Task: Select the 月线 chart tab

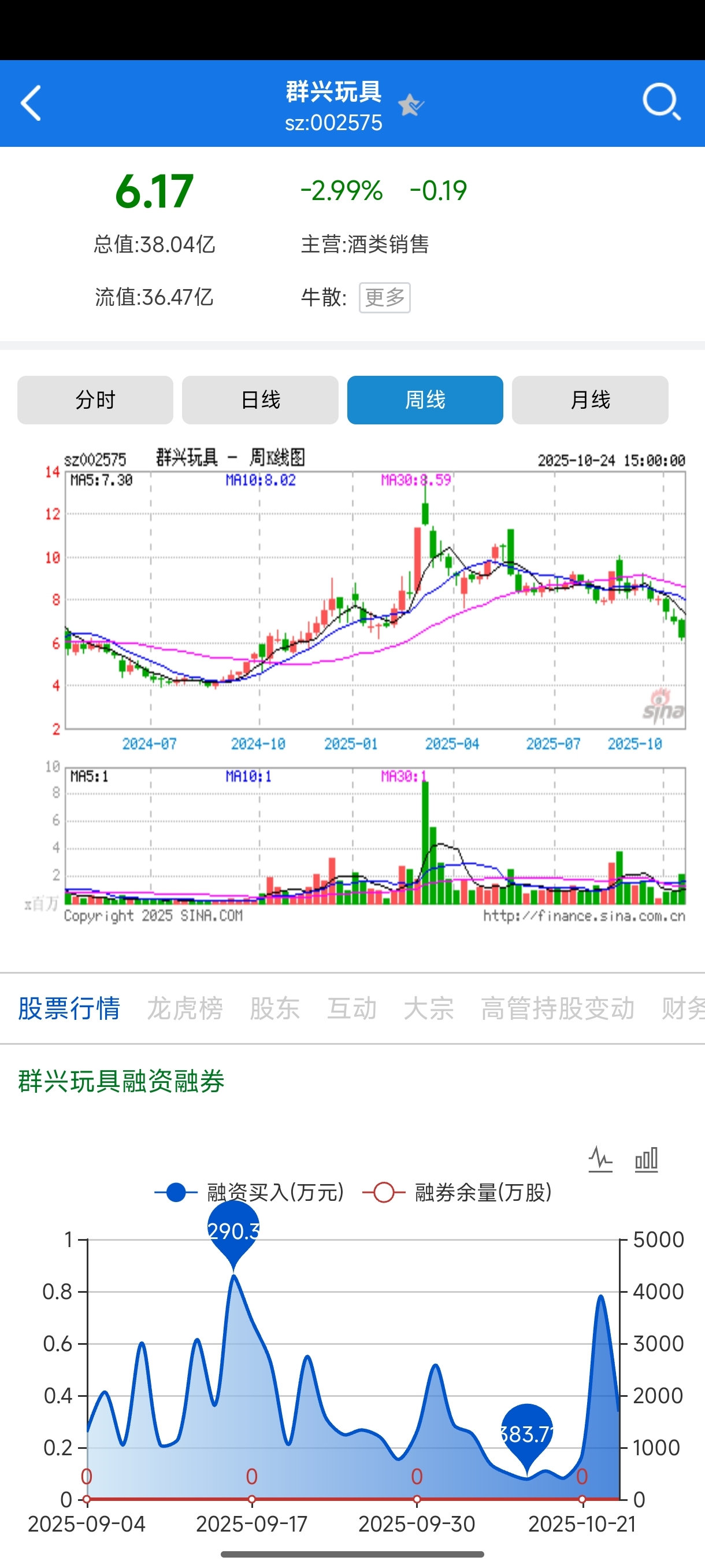Action: pos(590,400)
